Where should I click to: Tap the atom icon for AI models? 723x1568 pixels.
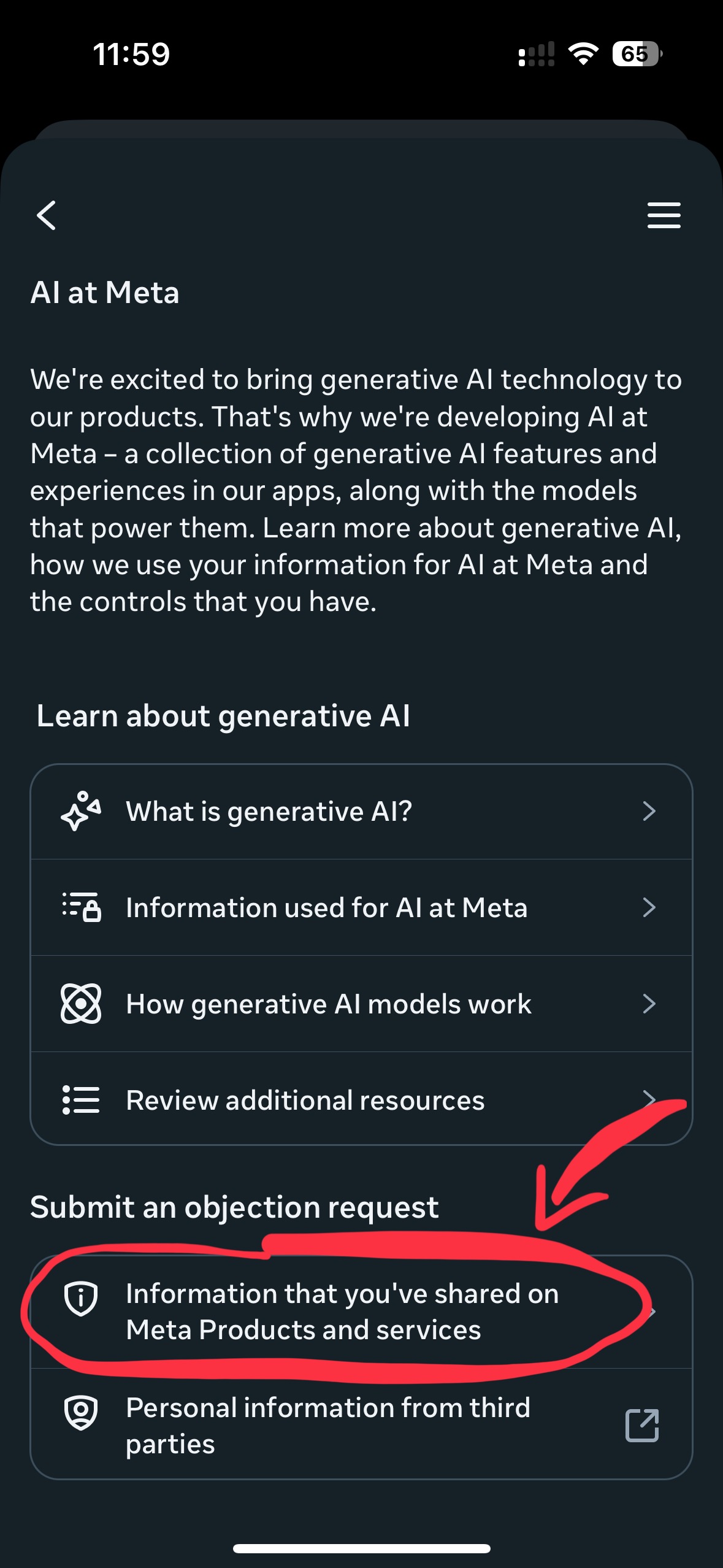(80, 1004)
